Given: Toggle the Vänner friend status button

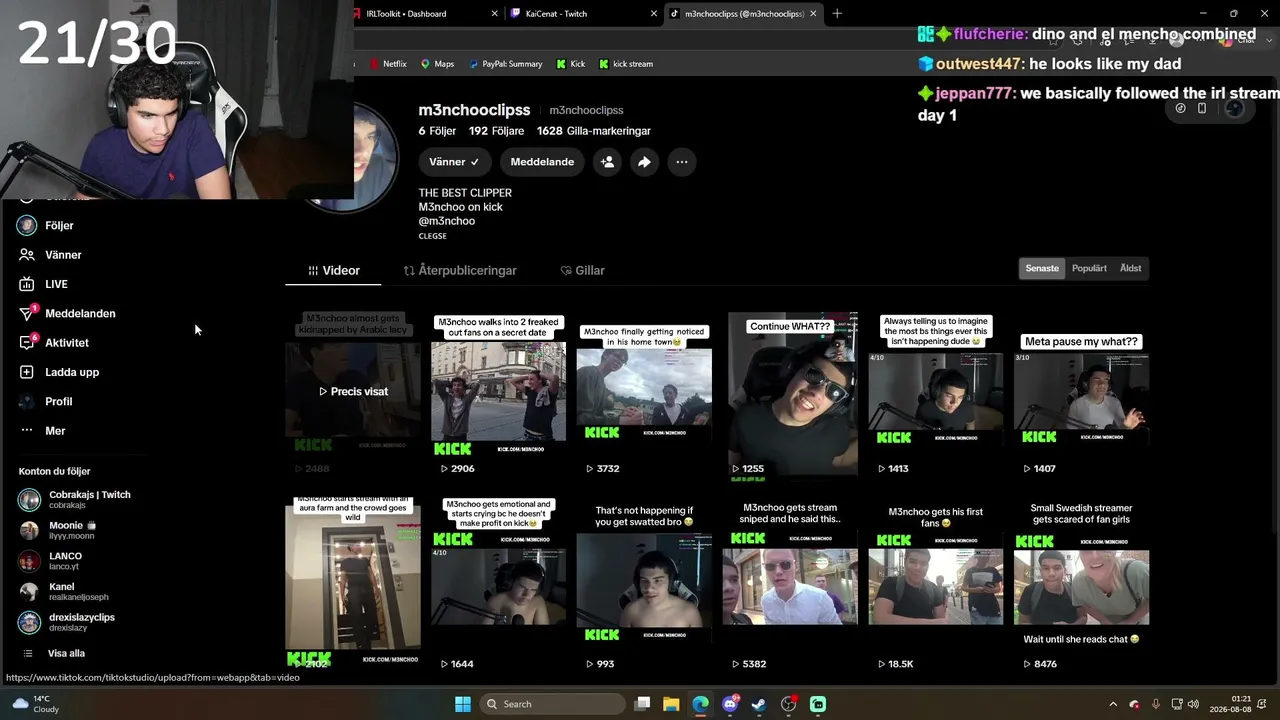Looking at the screenshot, I should [x=454, y=162].
